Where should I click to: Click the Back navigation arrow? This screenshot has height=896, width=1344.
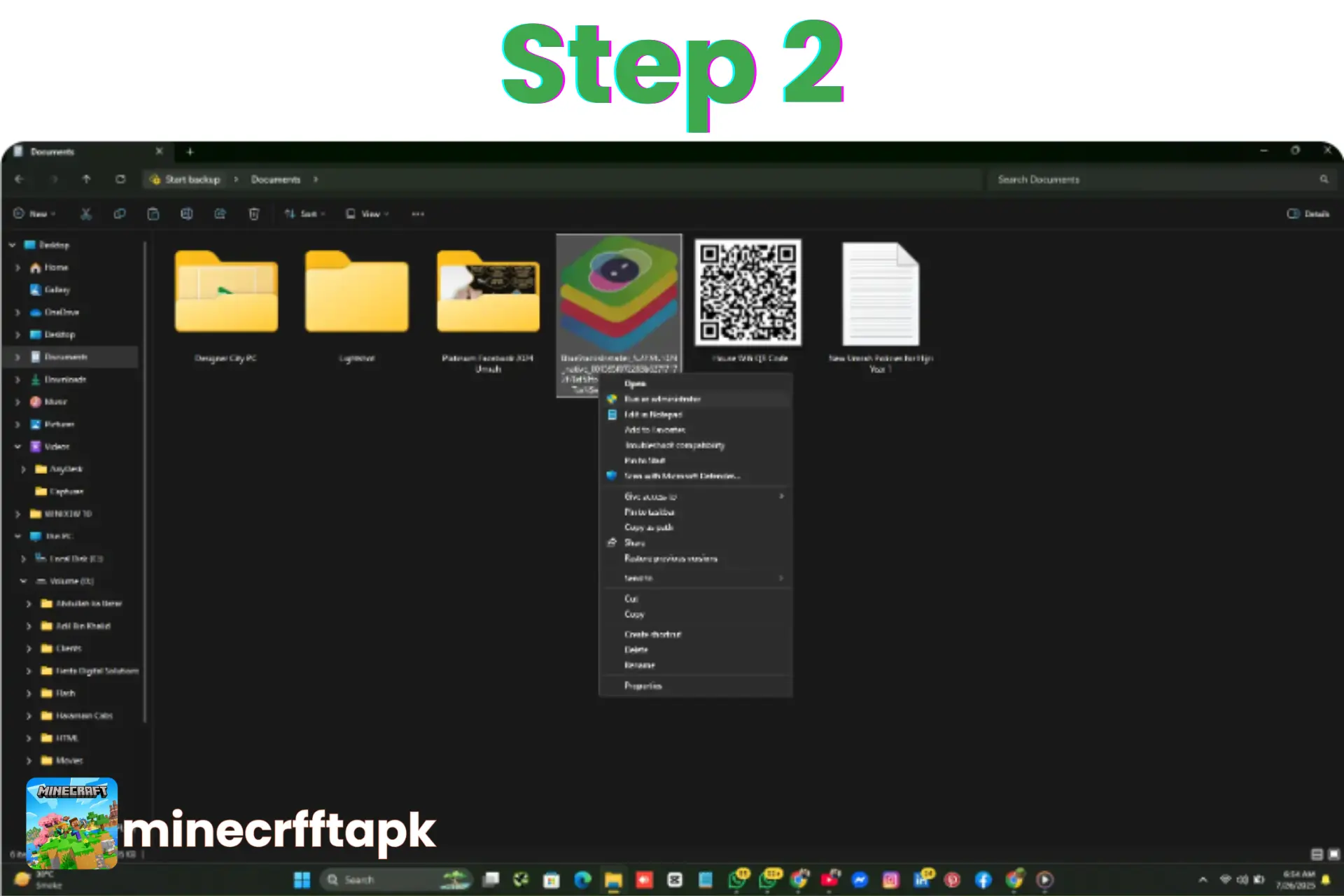[x=19, y=179]
